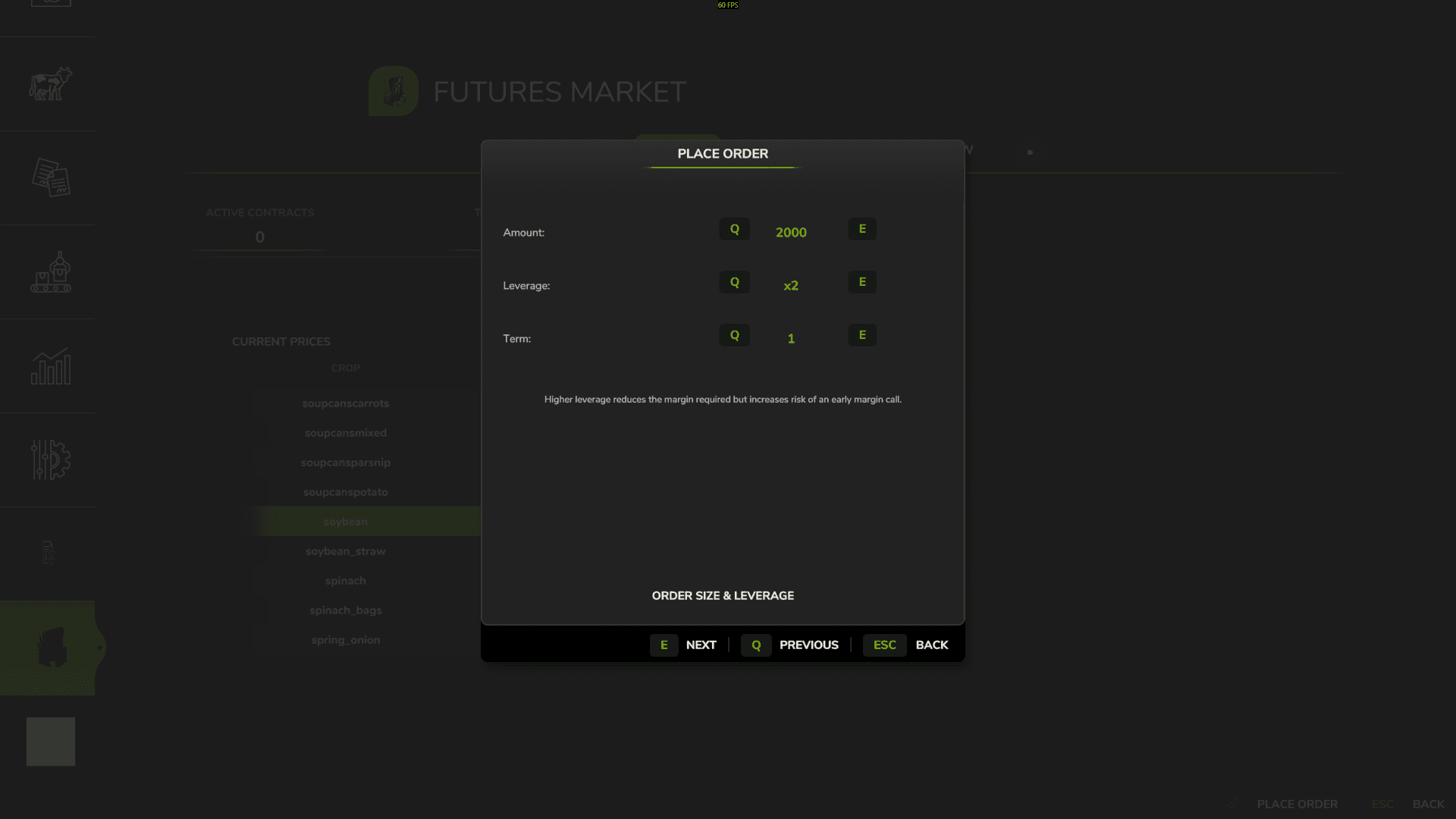This screenshot has height=819, width=1456.
Task: Select spinach_bags in the crop list
Action: [x=346, y=610]
